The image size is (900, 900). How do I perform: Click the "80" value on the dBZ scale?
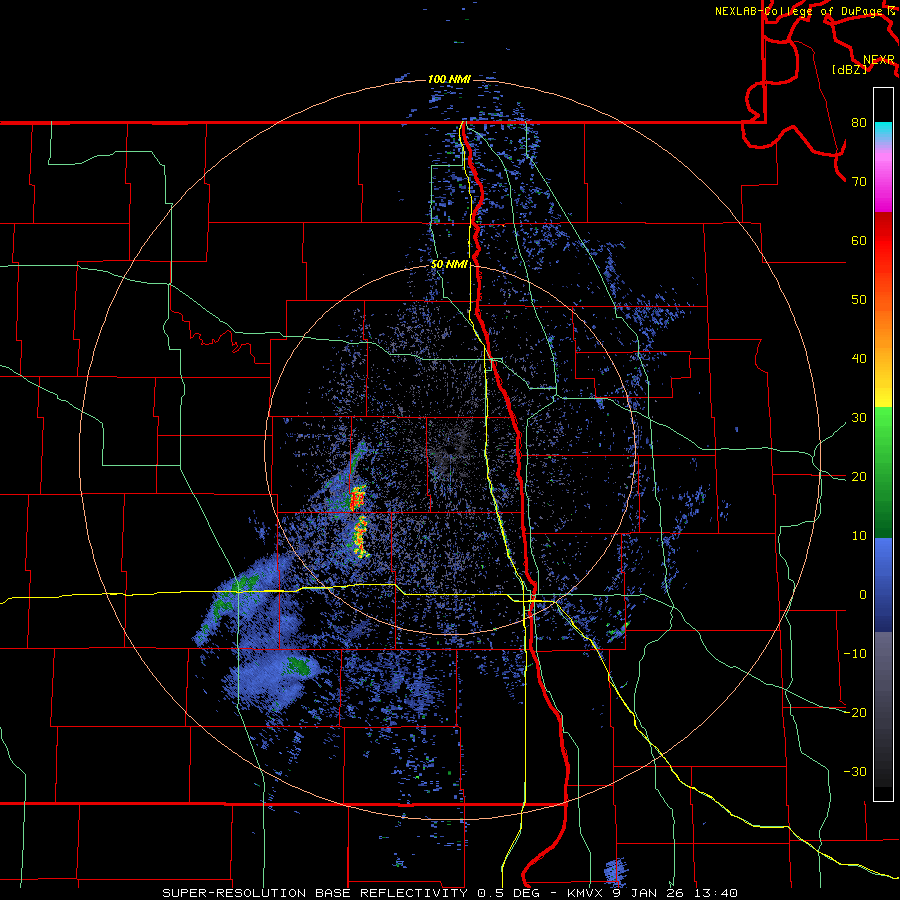[x=859, y=123]
